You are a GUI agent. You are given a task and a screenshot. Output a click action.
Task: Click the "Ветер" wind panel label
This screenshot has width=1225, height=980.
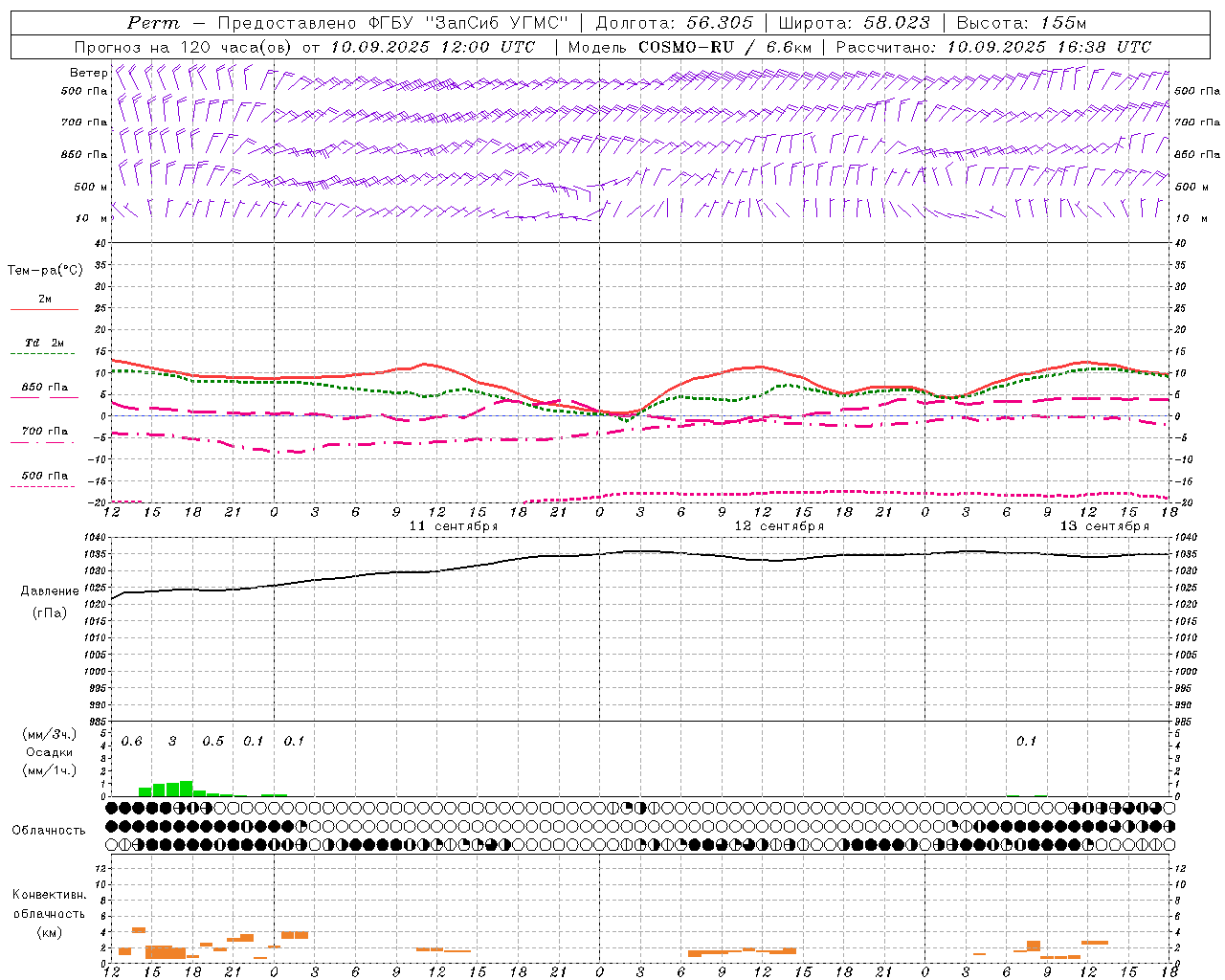coord(89,73)
